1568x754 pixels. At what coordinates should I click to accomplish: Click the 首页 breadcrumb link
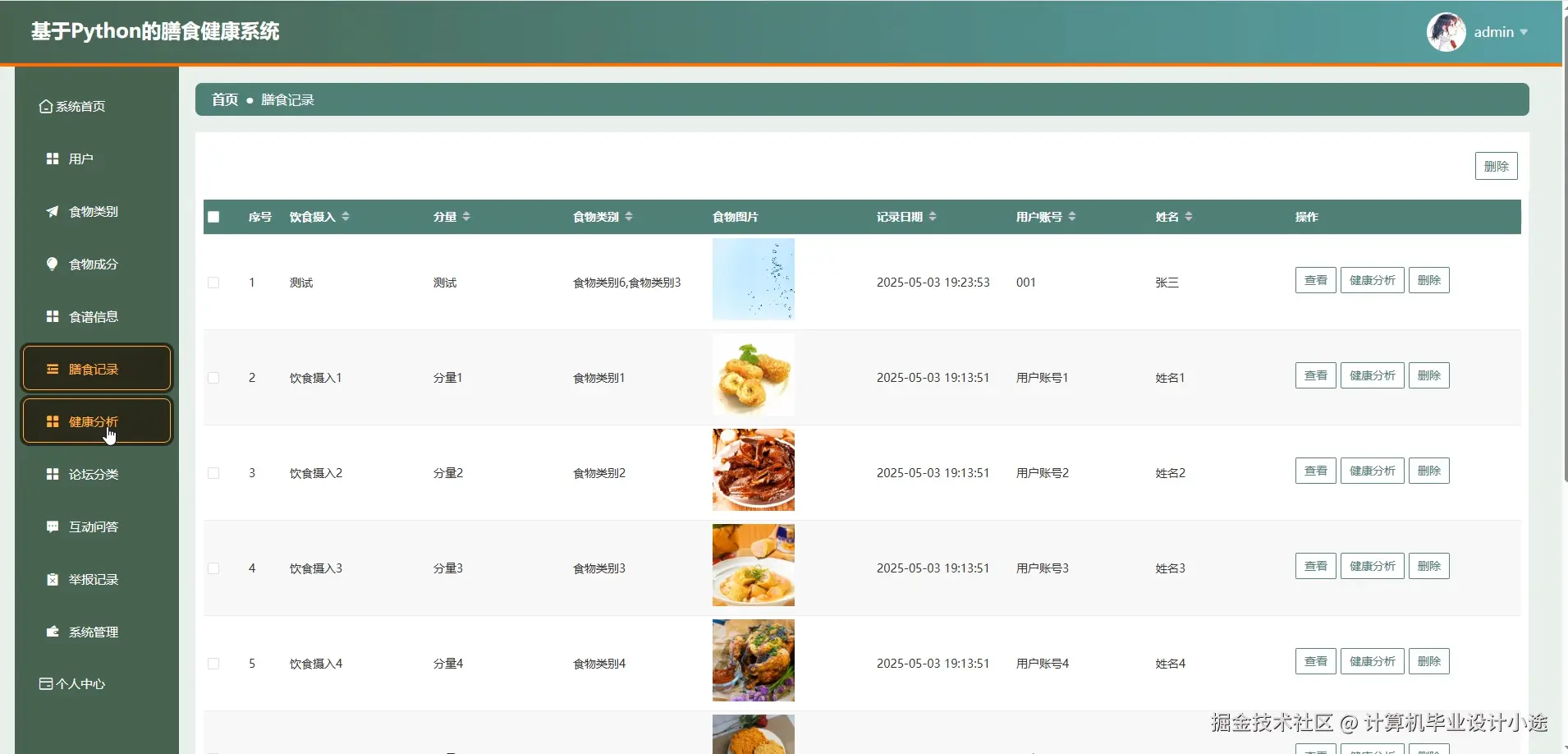pos(225,99)
